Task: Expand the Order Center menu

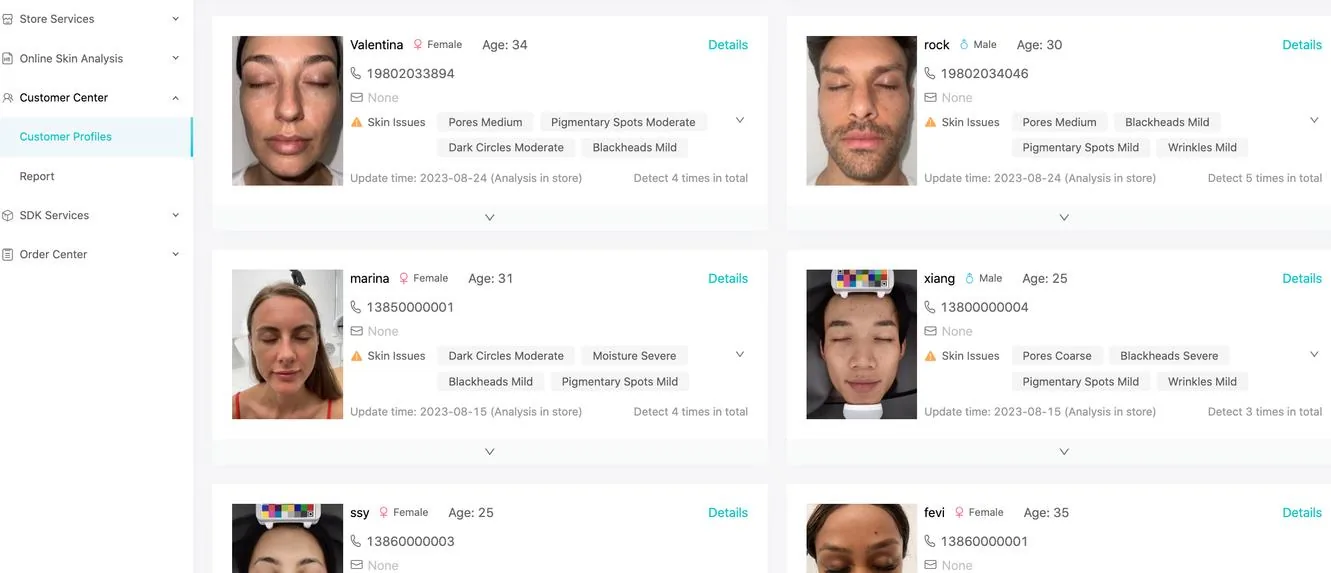Action: click(176, 254)
